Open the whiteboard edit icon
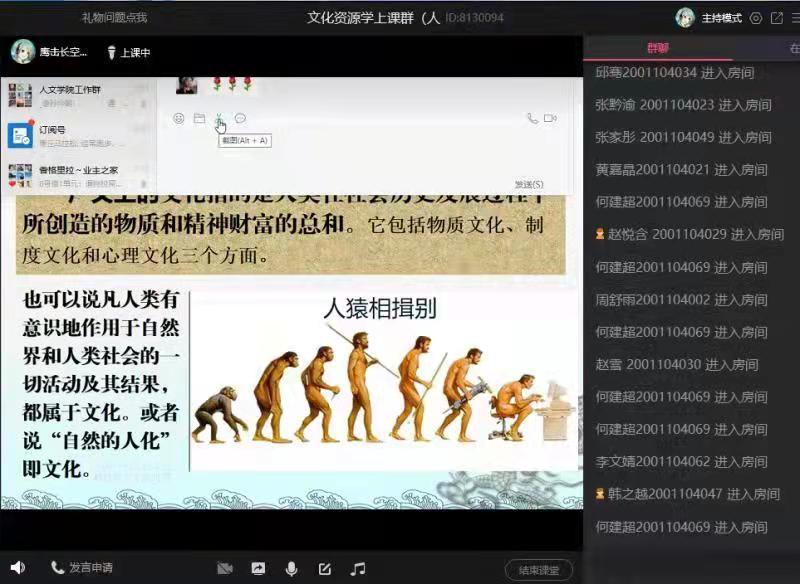This screenshot has width=800, height=584. (324, 568)
